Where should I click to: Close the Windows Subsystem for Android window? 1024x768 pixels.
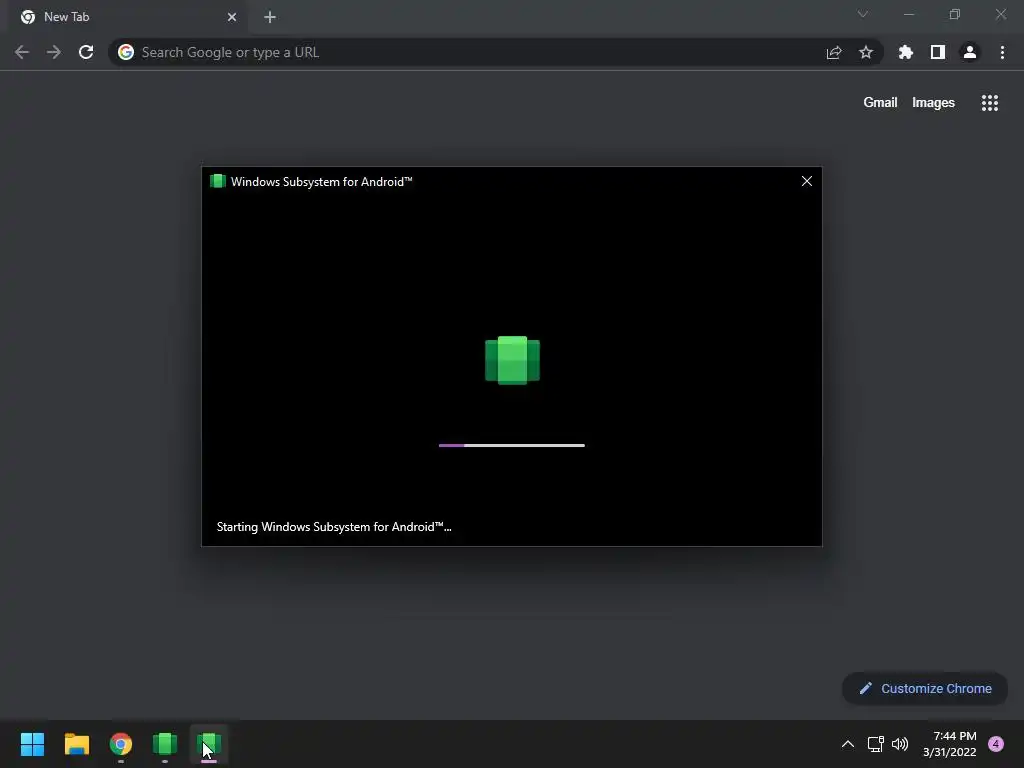click(x=807, y=181)
